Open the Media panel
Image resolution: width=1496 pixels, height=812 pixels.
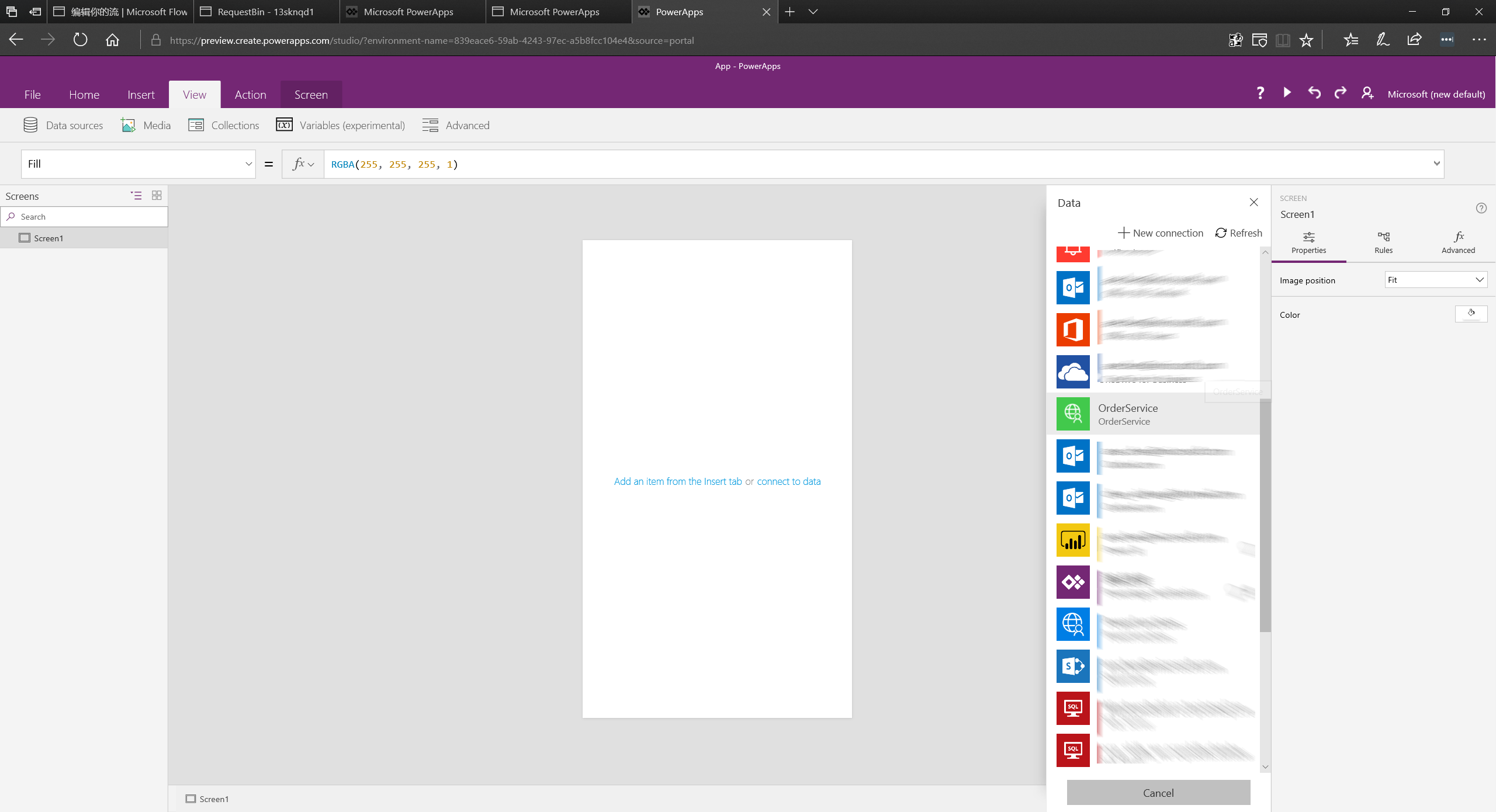pyautogui.click(x=144, y=124)
